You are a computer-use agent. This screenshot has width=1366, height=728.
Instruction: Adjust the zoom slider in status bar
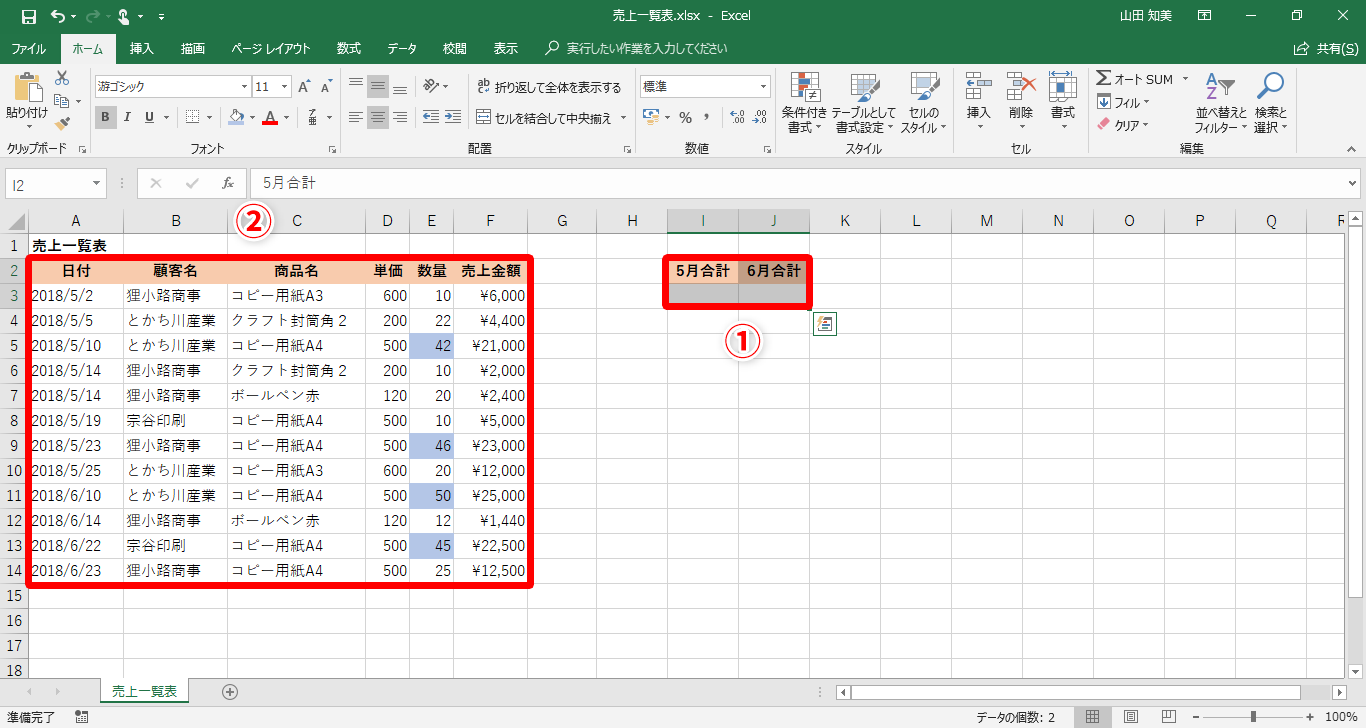pos(1253,716)
